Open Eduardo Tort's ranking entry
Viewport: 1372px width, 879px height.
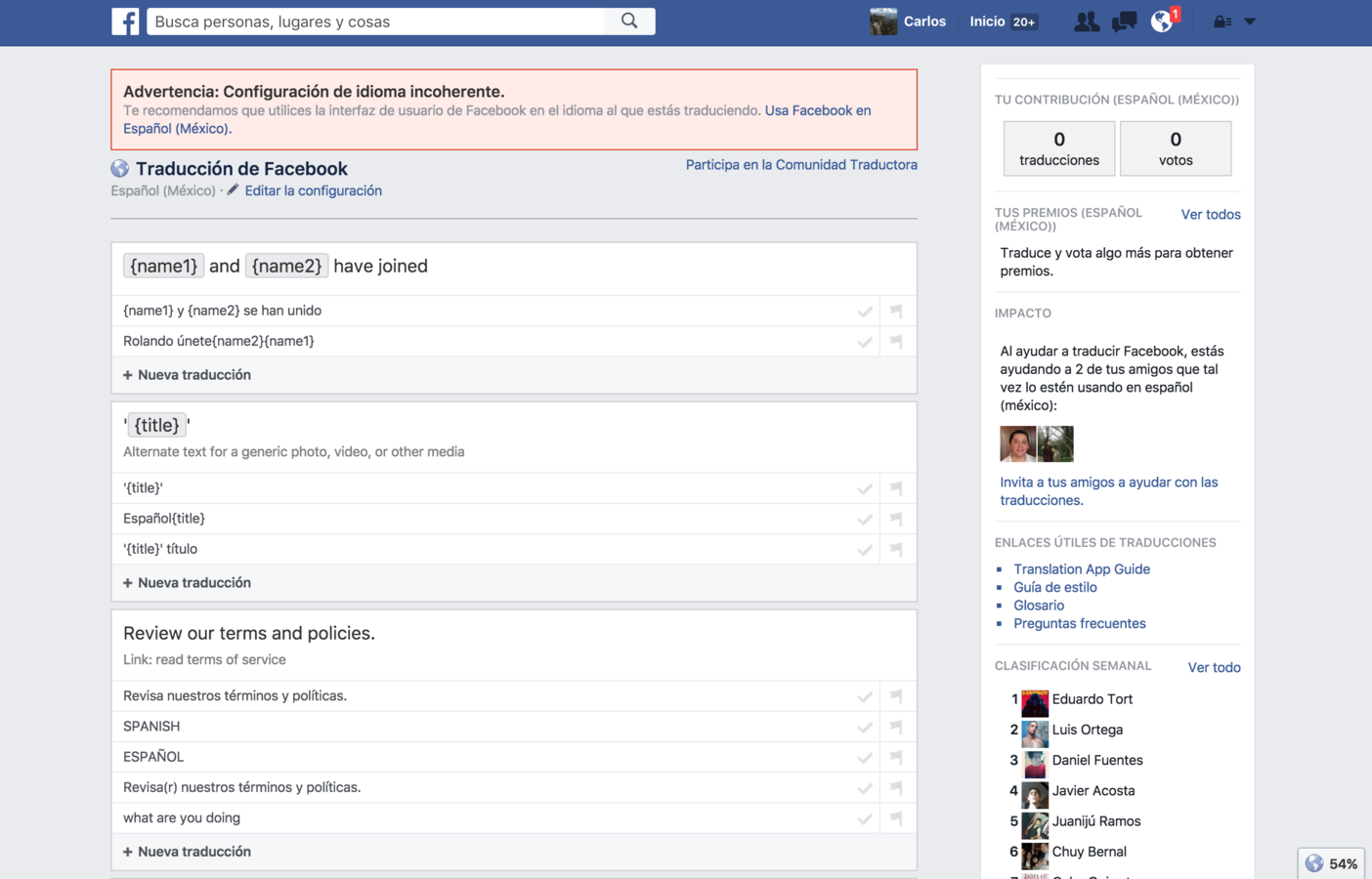click(x=1093, y=699)
